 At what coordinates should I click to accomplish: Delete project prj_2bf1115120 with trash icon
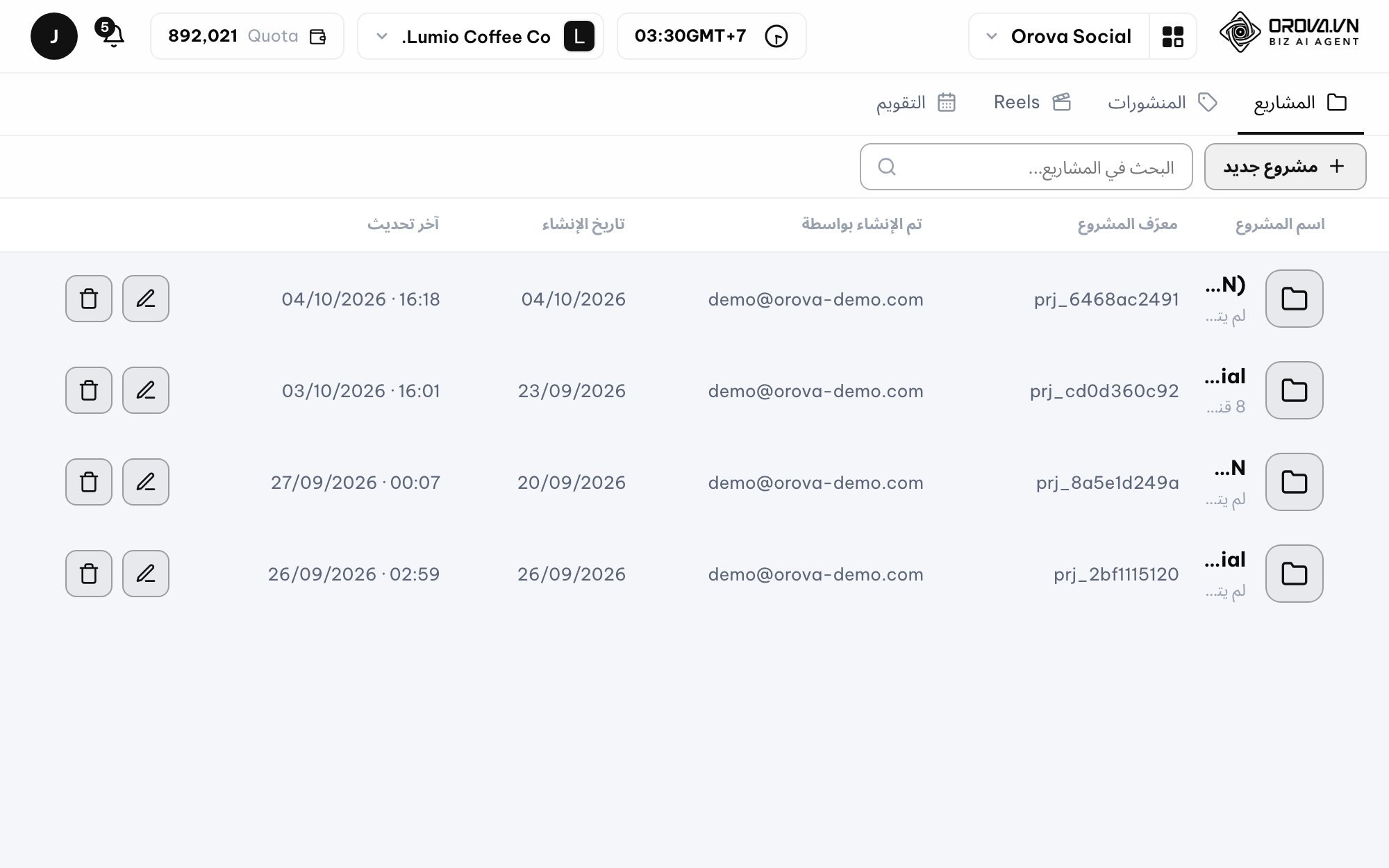[89, 574]
